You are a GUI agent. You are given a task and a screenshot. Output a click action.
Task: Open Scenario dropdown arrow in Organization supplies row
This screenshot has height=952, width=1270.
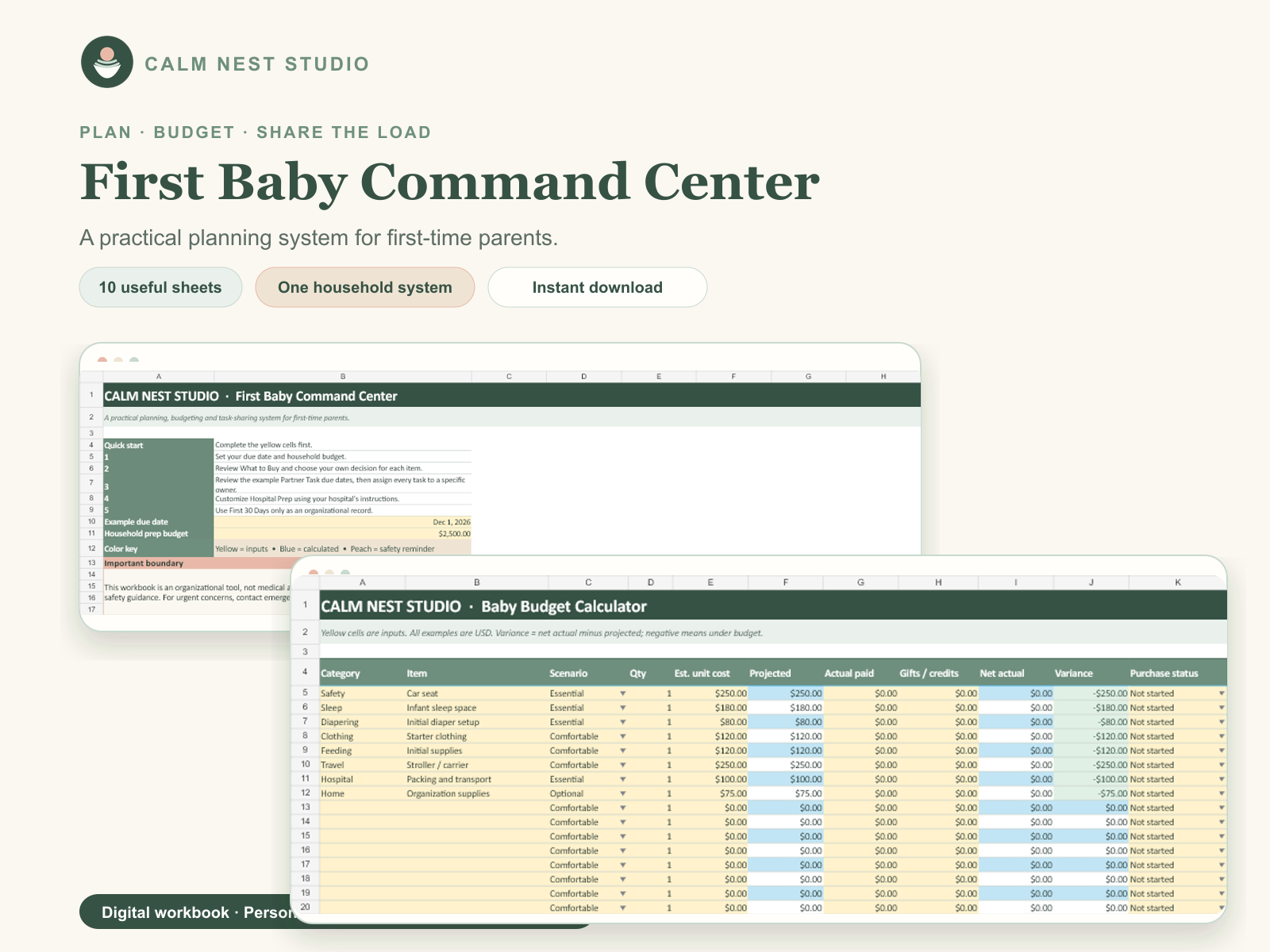[623, 793]
